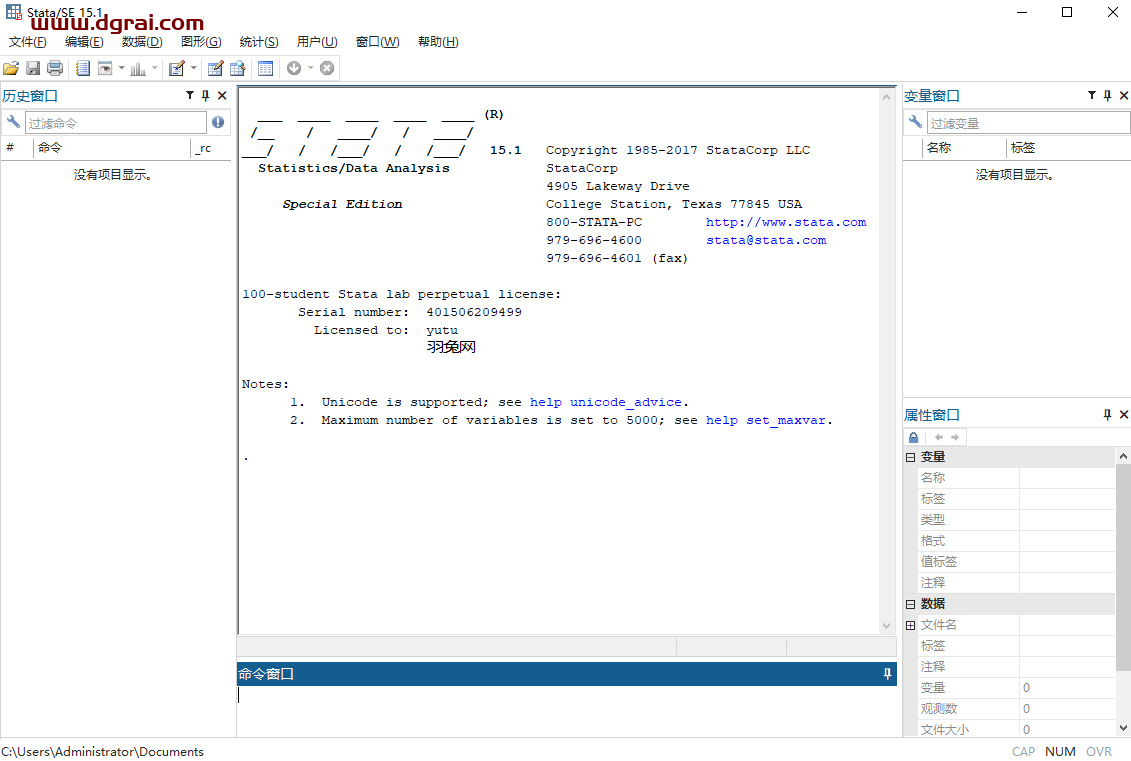Open the Log icon on the toolbar
Image resolution: width=1131 pixels, height=761 pixels.
pos(82,68)
